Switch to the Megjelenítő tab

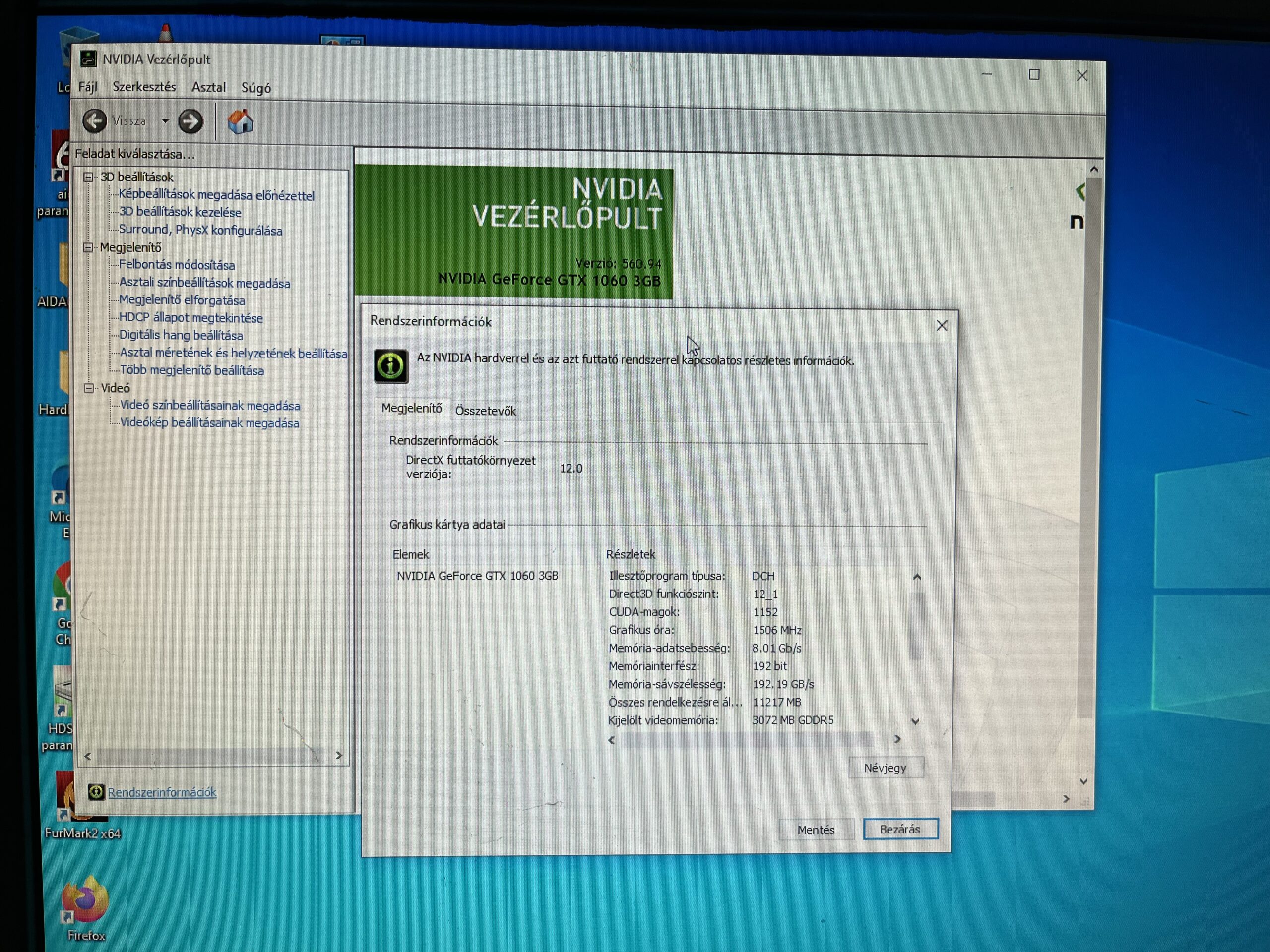tap(412, 408)
